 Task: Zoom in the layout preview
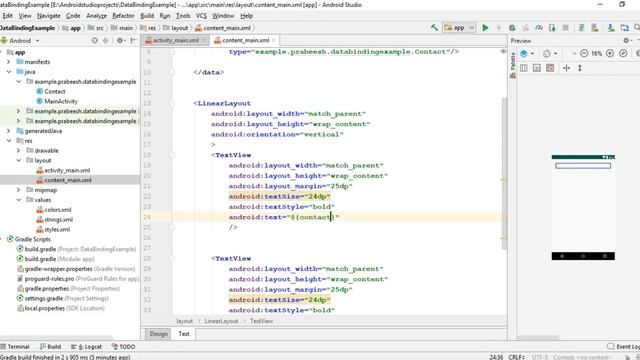(x=610, y=53)
